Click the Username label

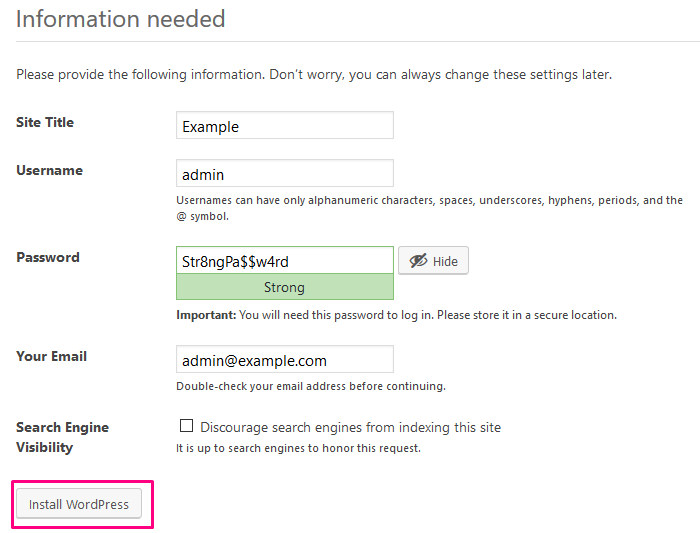[x=50, y=170]
